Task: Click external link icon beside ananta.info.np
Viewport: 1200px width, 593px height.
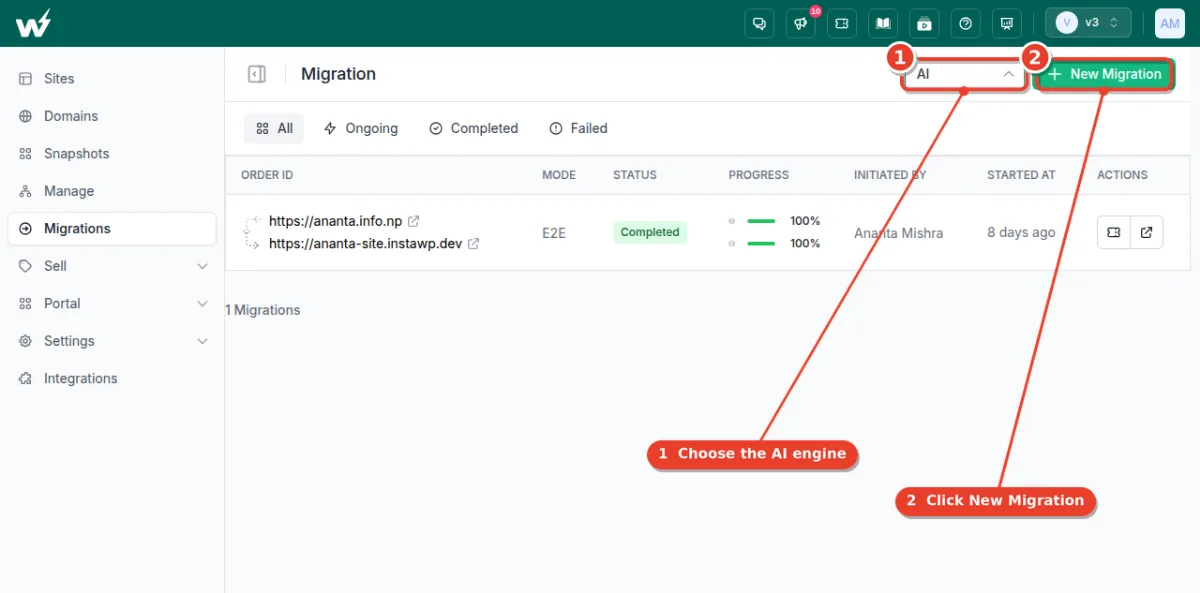Action: 413,221
